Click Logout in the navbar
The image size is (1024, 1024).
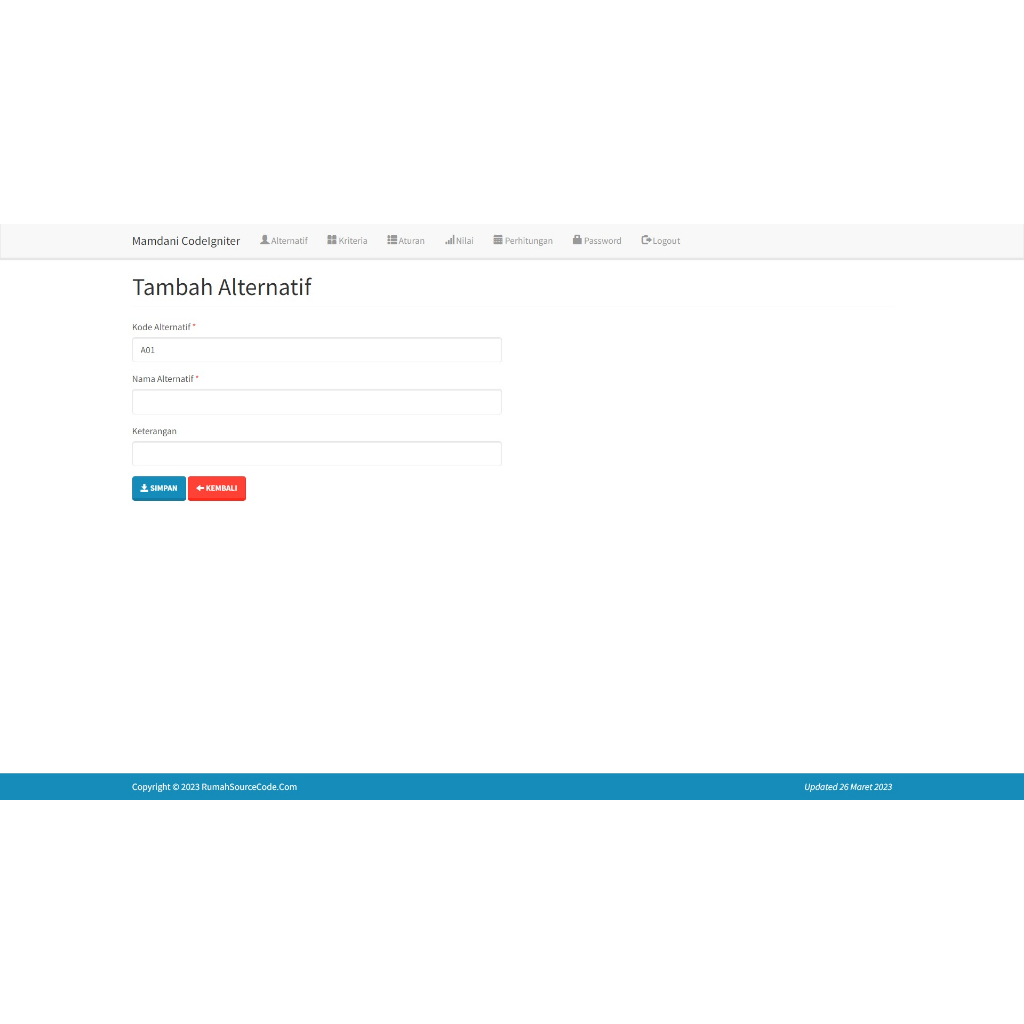[660, 240]
